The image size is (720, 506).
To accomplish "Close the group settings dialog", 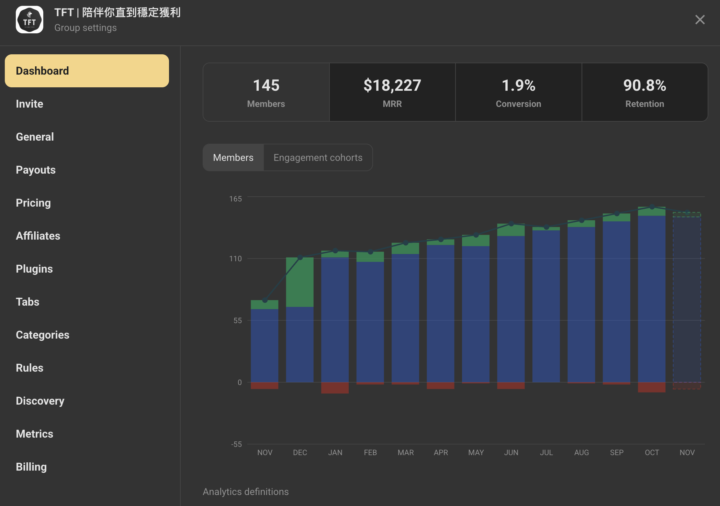I will [x=700, y=20].
